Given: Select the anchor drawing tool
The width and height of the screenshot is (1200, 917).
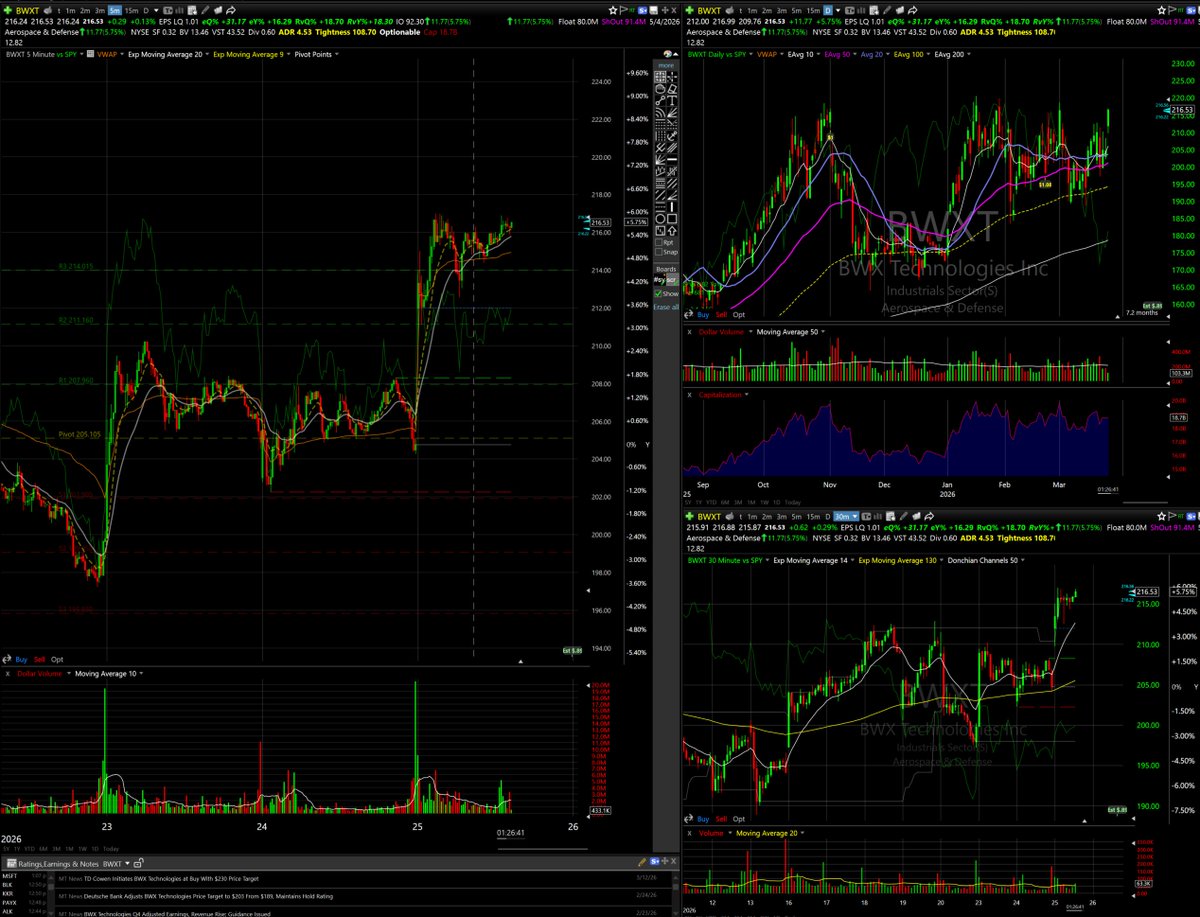Looking at the screenshot, I should [x=672, y=136].
